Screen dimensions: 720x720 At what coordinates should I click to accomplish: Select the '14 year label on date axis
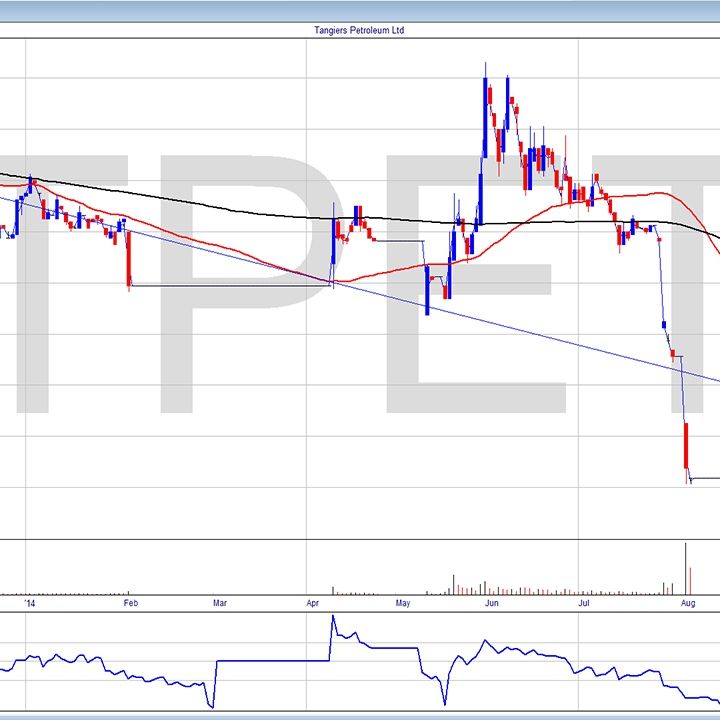pos(31,604)
